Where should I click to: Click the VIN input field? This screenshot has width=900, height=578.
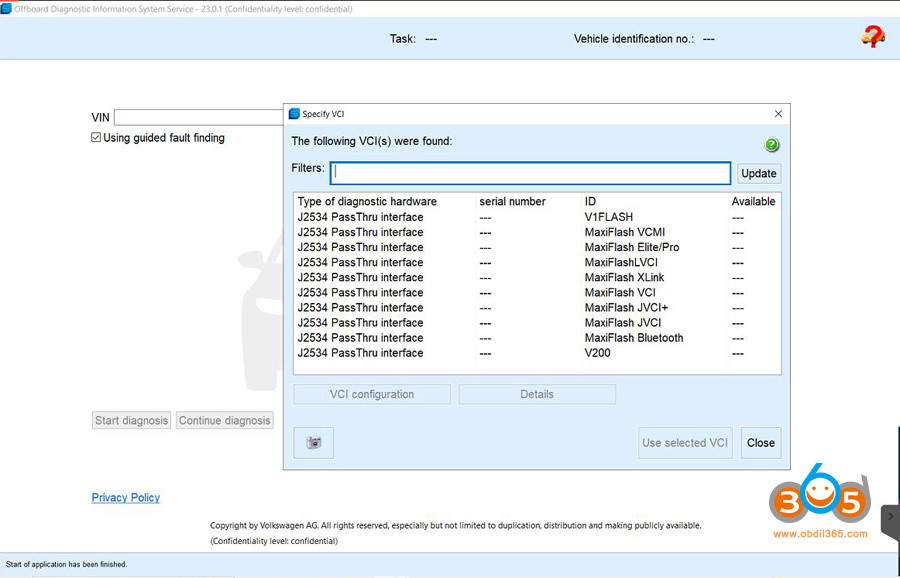tap(200, 118)
